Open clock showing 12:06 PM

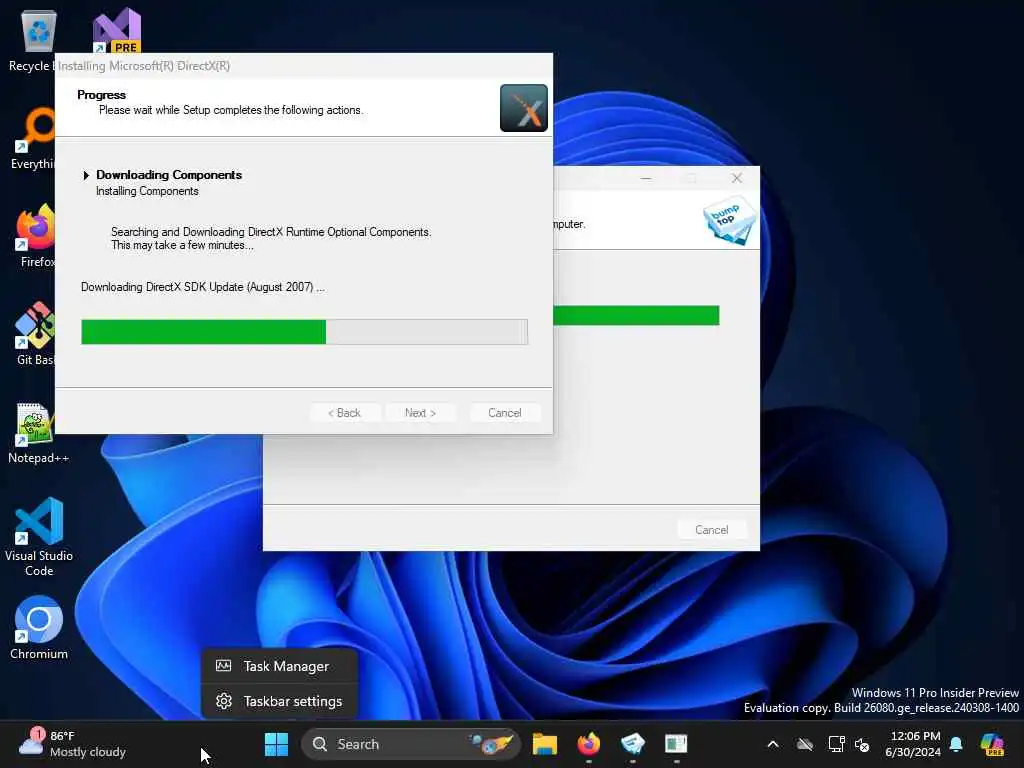[913, 744]
